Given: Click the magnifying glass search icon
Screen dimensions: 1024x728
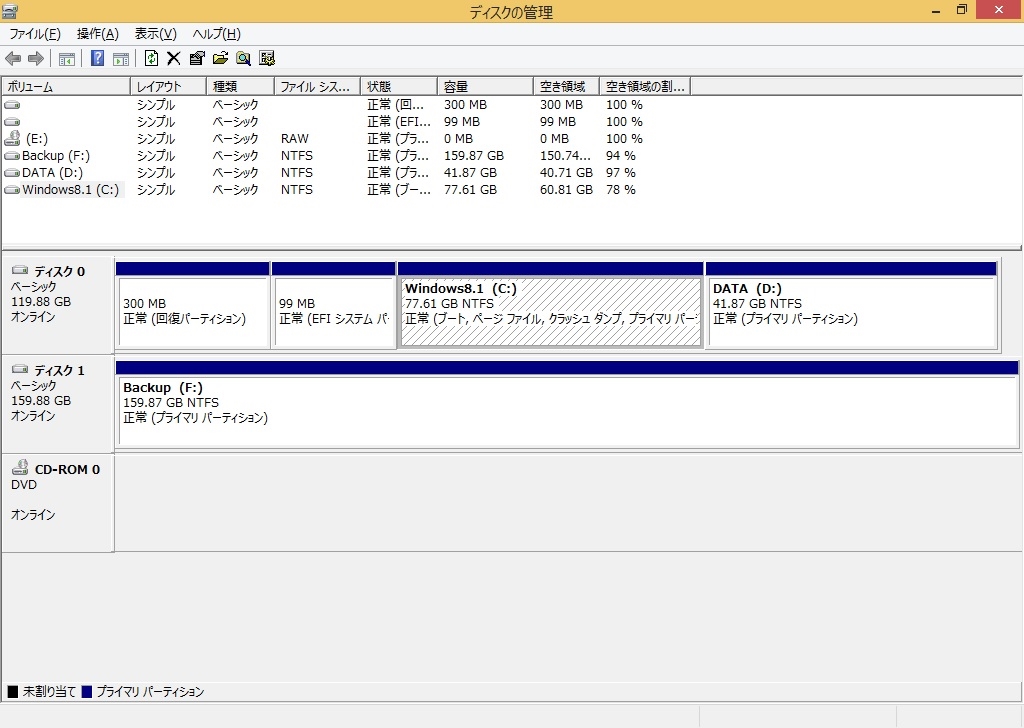Looking at the screenshot, I should [244, 59].
